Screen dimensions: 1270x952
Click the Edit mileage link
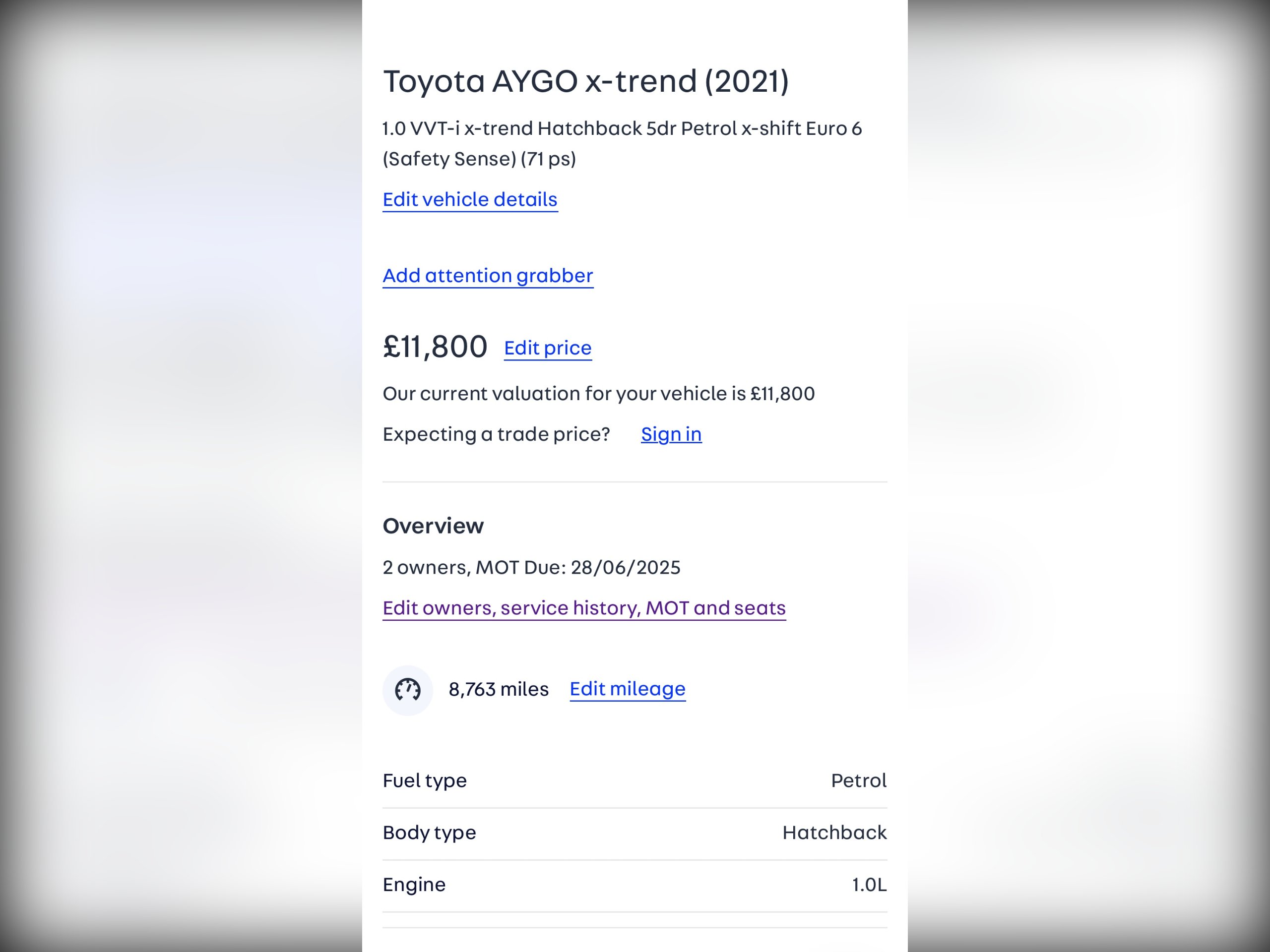628,689
